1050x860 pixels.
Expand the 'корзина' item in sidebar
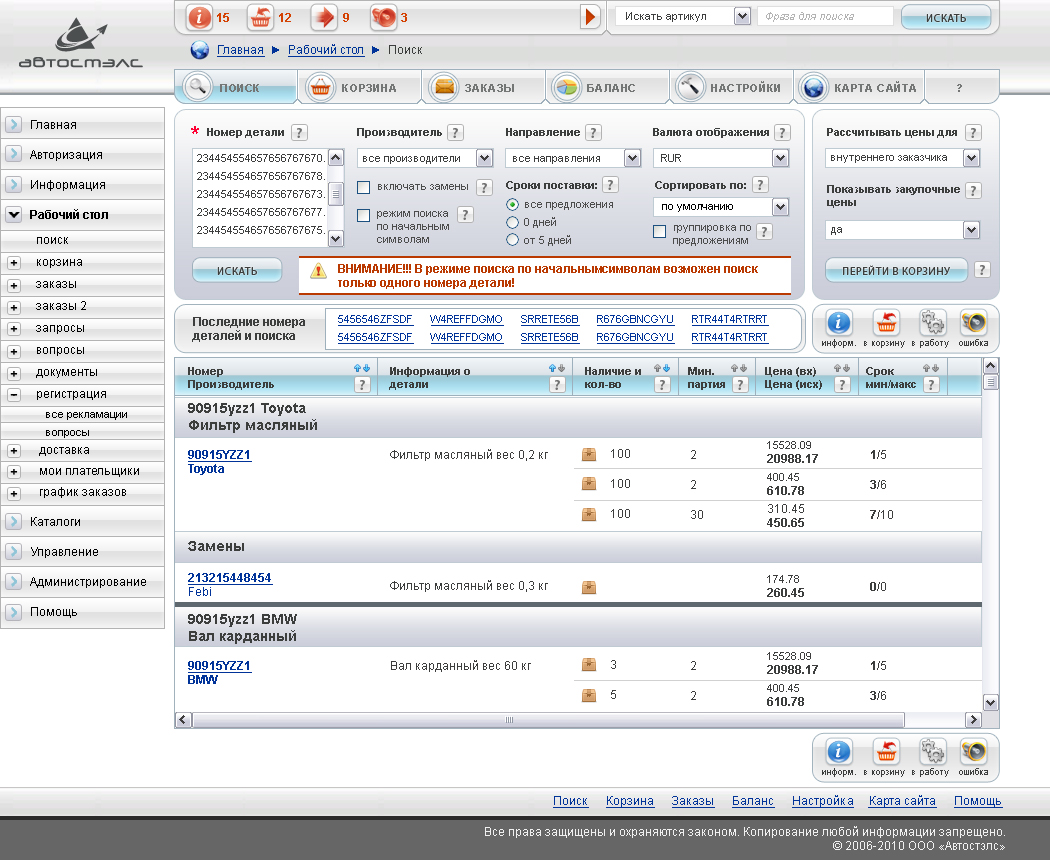pos(14,263)
